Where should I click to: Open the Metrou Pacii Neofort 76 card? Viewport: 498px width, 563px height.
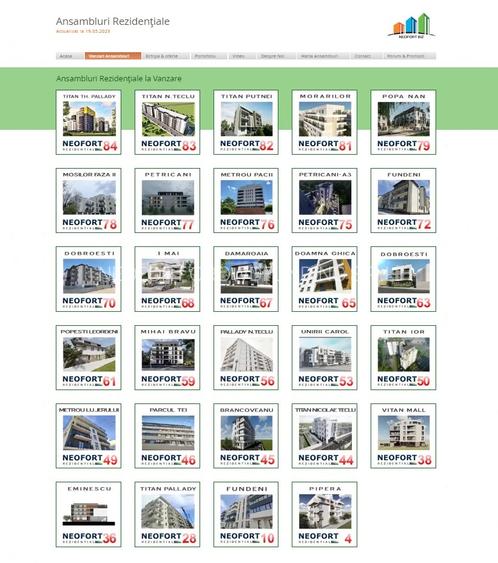pos(246,201)
